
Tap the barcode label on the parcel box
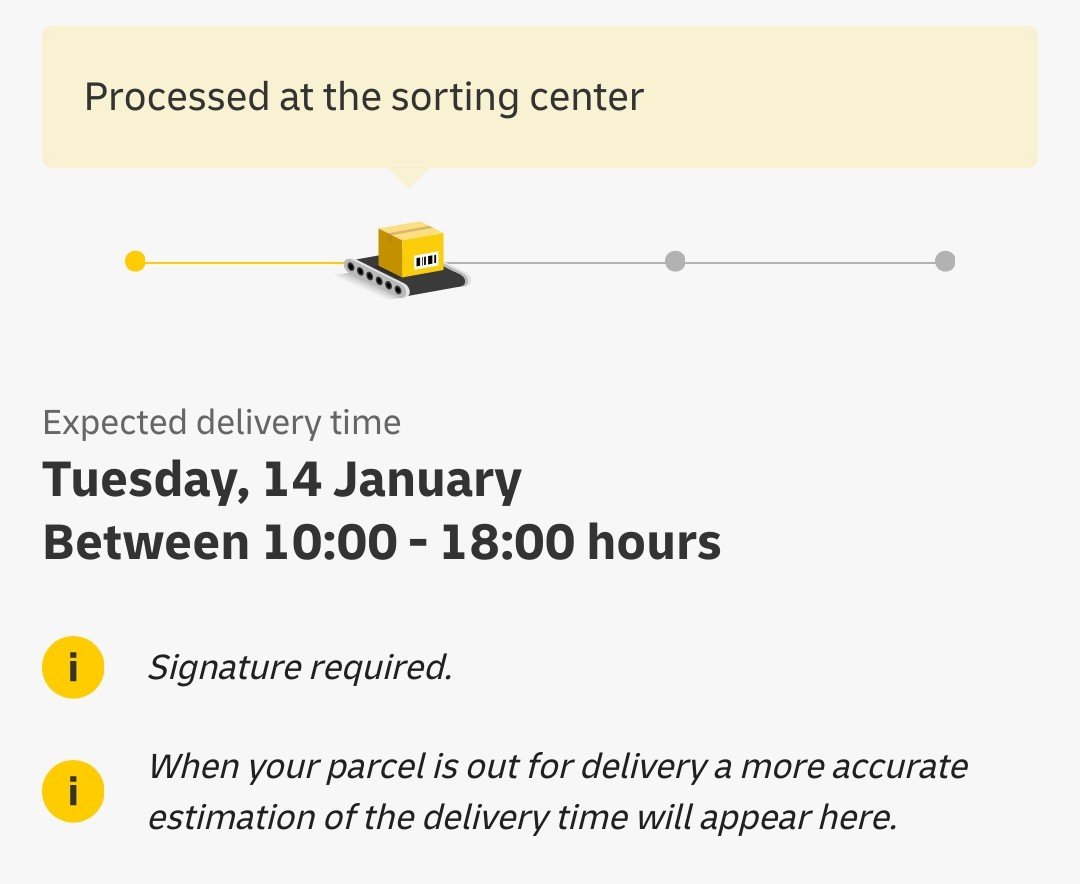pos(426,260)
